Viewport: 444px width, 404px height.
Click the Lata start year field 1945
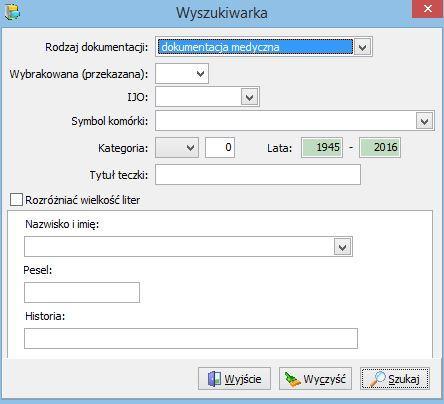tap(322, 147)
